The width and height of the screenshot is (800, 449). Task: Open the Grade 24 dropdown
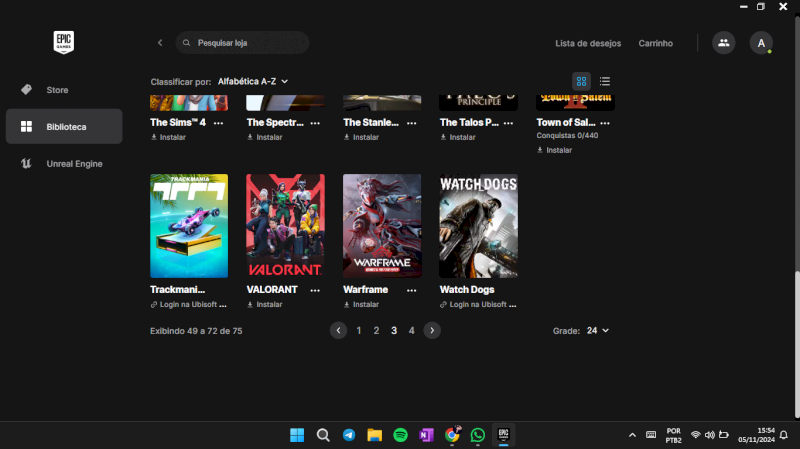click(x=598, y=330)
